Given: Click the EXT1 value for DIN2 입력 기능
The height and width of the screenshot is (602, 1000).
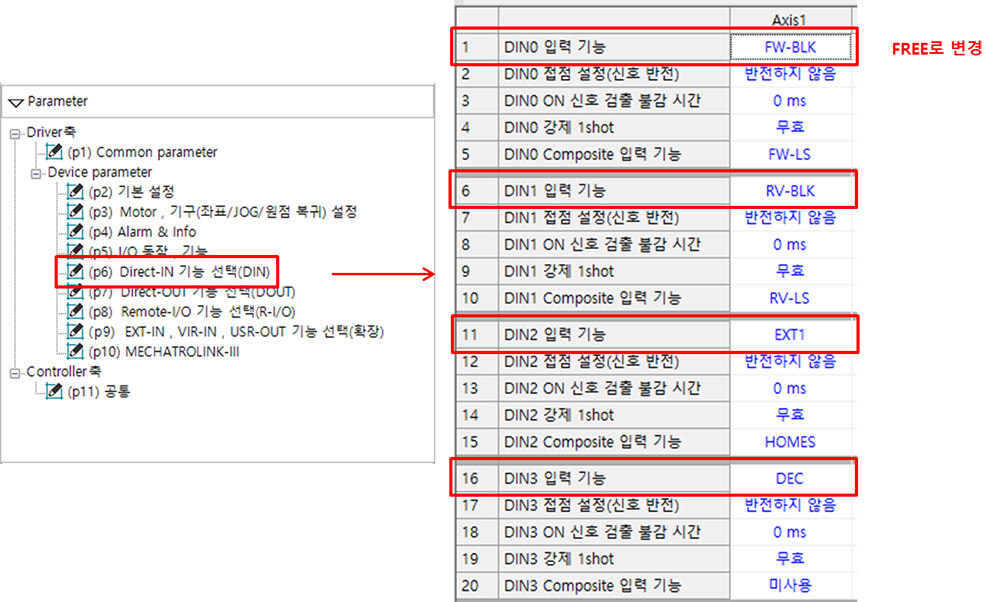Looking at the screenshot, I should click(x=790, y=335).
